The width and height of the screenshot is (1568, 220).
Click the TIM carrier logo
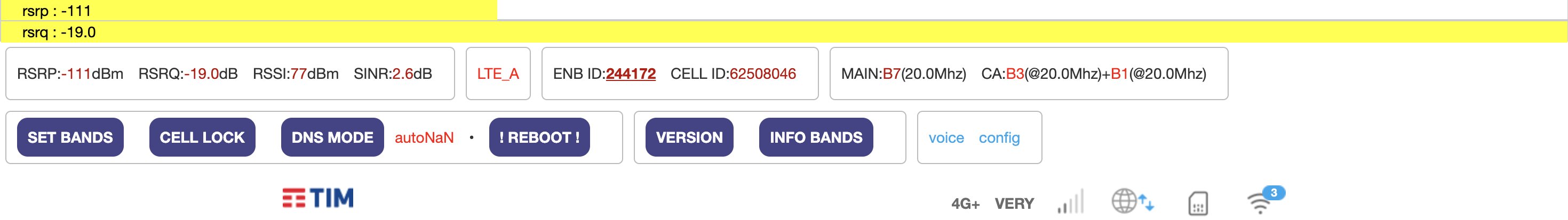[x=318, y=198]
